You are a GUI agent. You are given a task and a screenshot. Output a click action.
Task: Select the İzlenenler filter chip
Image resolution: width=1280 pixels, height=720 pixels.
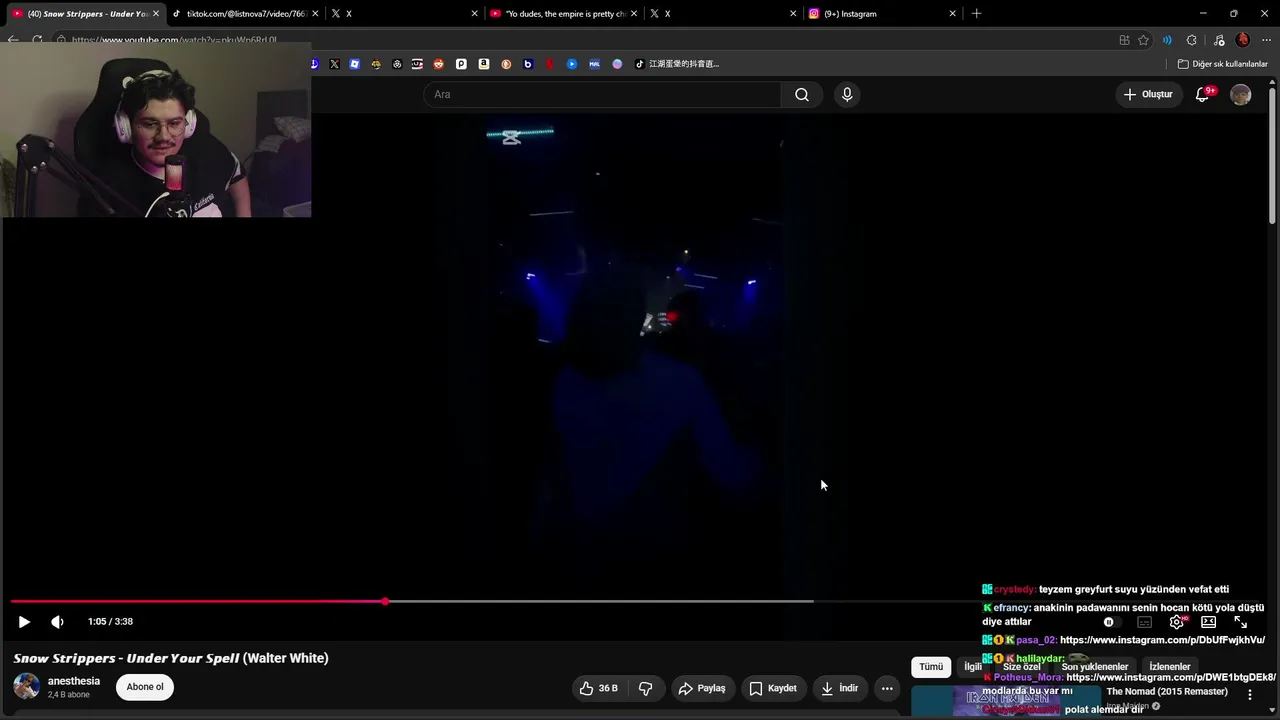coord(1170,667)
